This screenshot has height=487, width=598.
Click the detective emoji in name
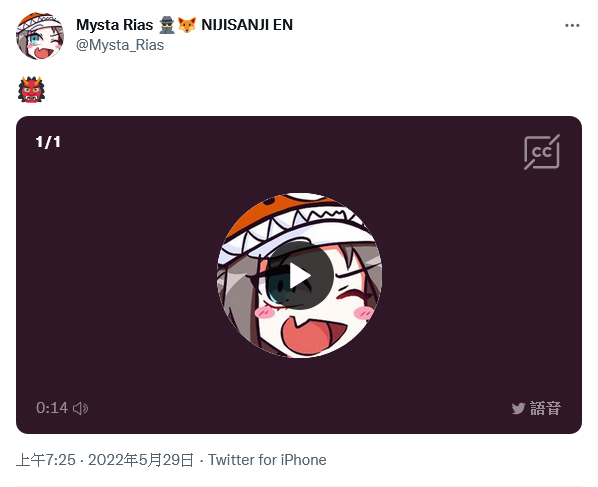[166, 25]
